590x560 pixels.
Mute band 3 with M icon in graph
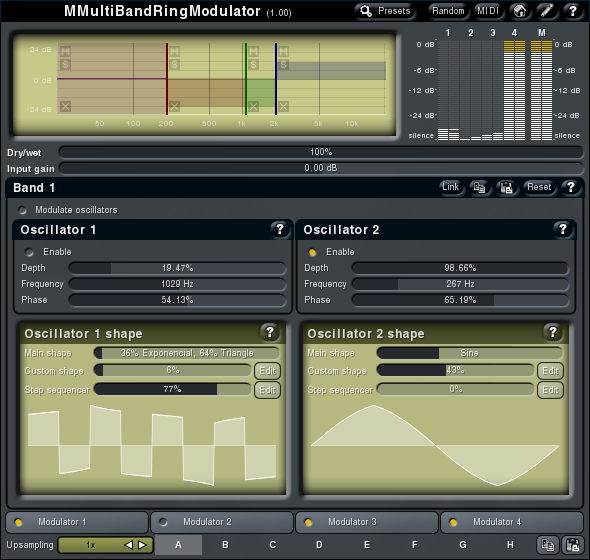pos(254,51)
